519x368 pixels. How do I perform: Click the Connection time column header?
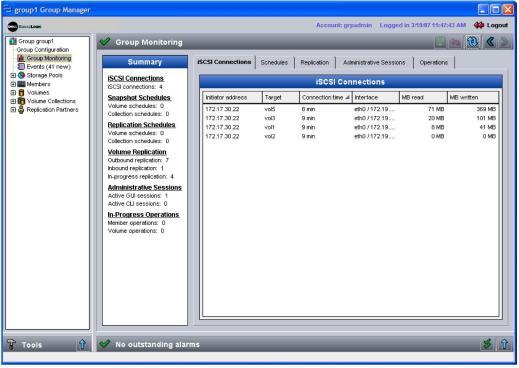click(326, 97)
